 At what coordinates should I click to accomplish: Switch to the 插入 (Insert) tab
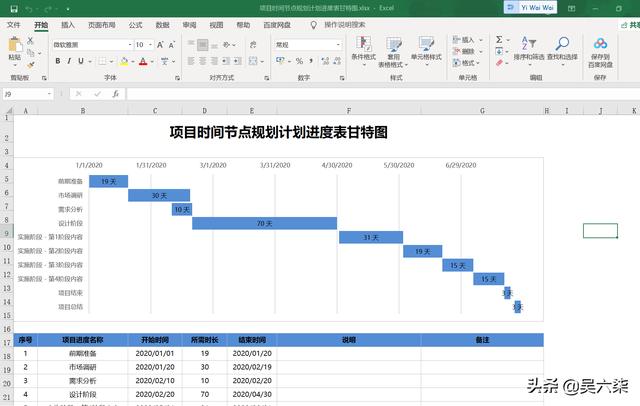[x=67, y=24]
